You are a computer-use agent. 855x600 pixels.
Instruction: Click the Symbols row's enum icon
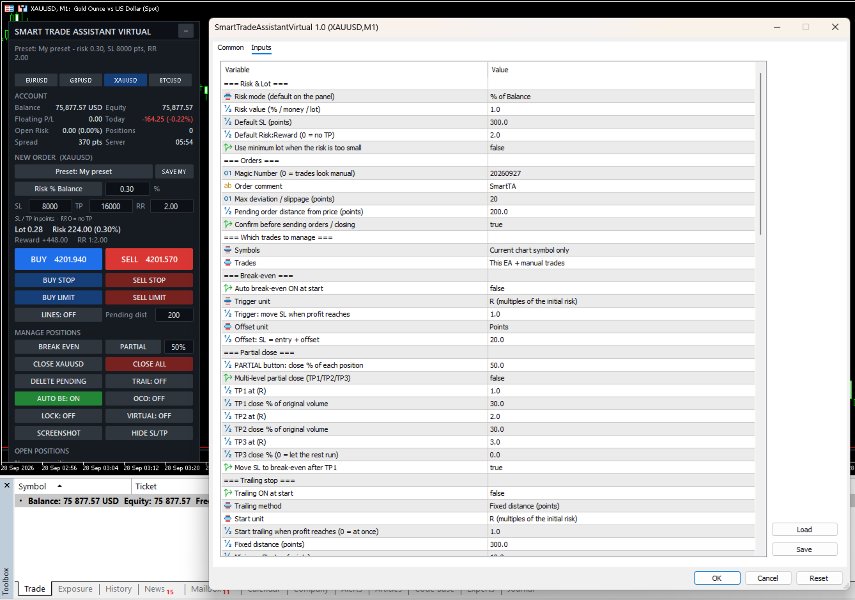point(228,250)
